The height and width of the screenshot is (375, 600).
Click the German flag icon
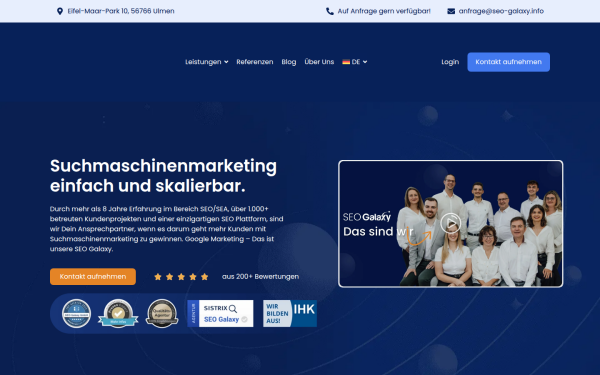click(346, 62)
